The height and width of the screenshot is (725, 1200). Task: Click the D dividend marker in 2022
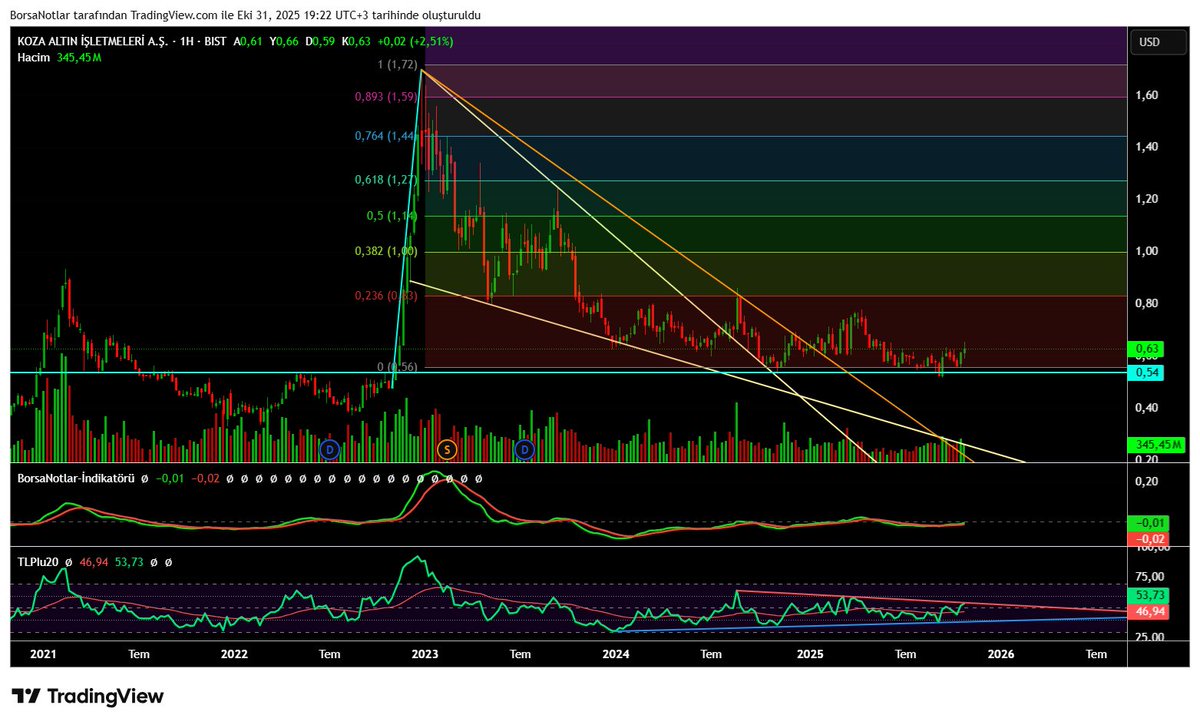330,450
